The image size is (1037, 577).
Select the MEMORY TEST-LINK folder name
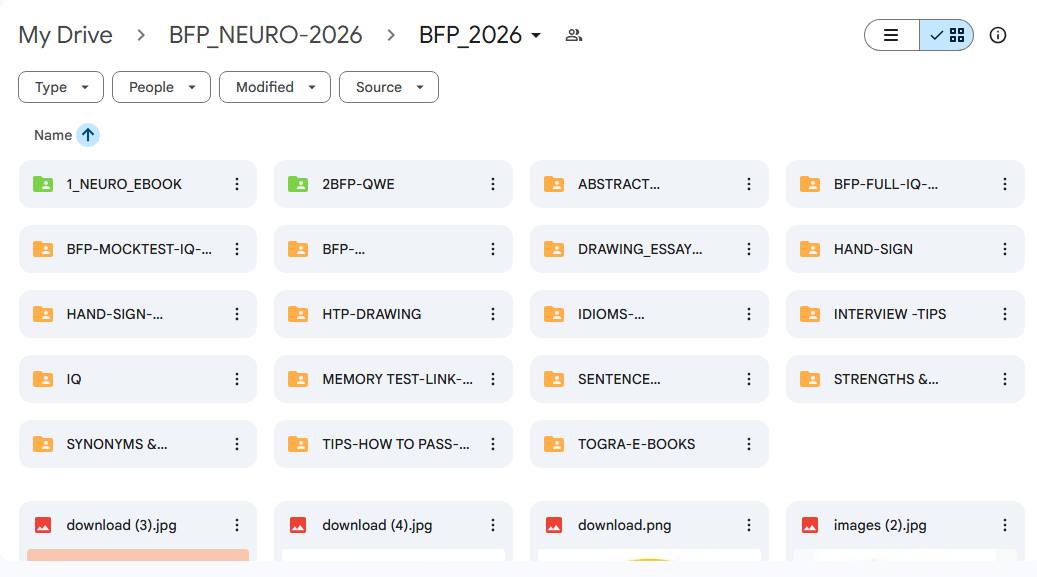tap(397, 379)
